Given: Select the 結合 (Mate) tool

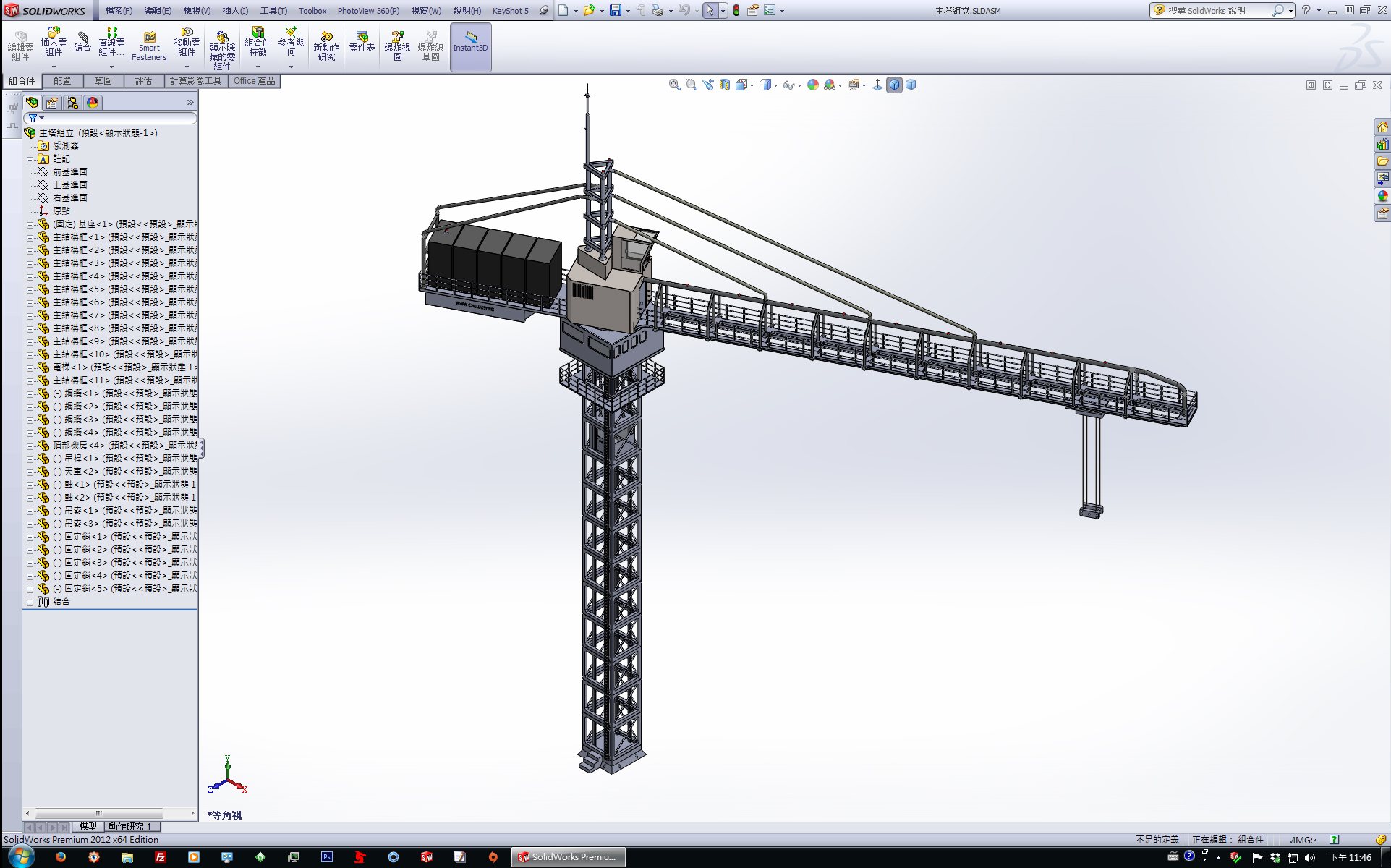Looking at the screenshot, I should pos(82,43).
